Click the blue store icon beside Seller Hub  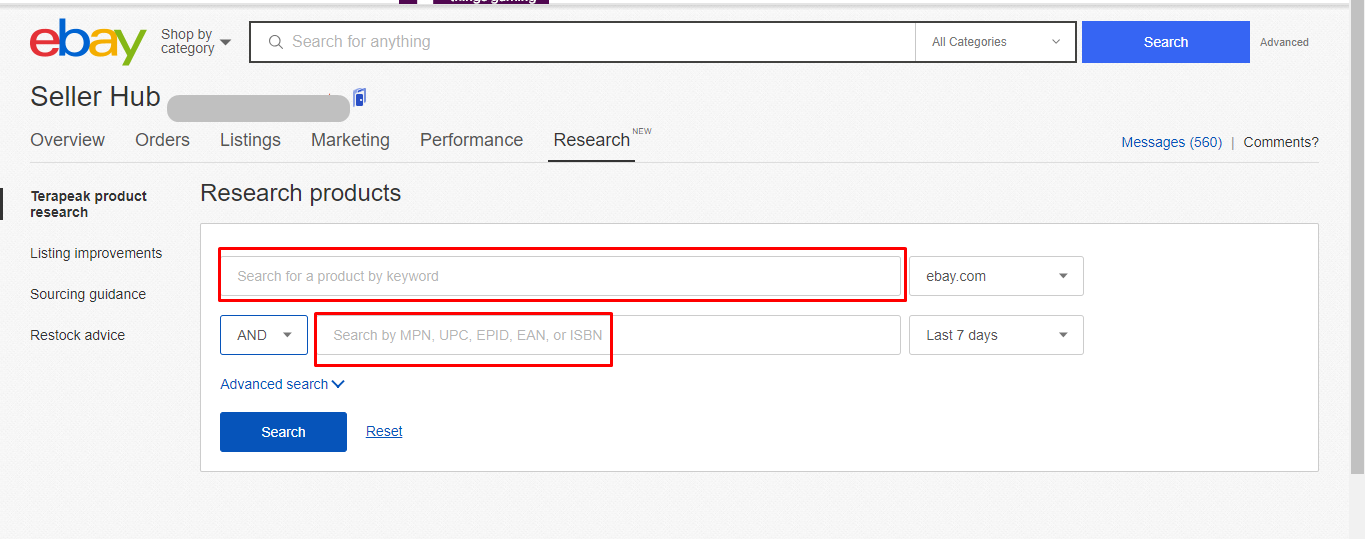tap(360, 97)
